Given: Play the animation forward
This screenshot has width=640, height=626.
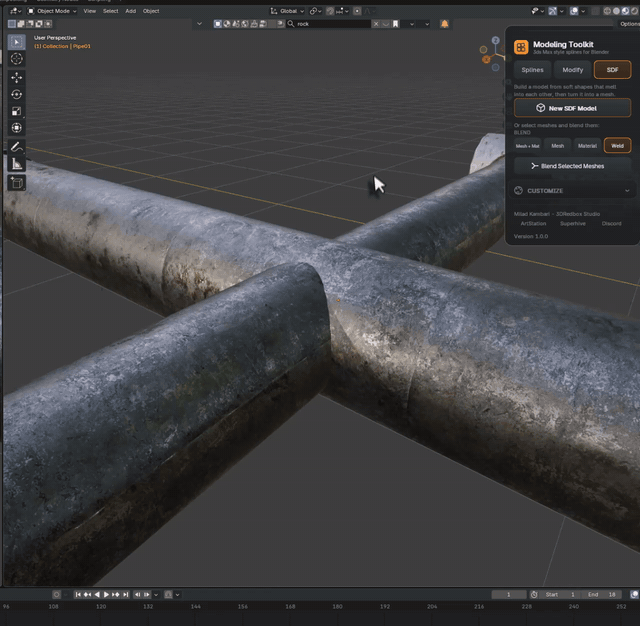Looking at the screenshot, I should point(106,595).
